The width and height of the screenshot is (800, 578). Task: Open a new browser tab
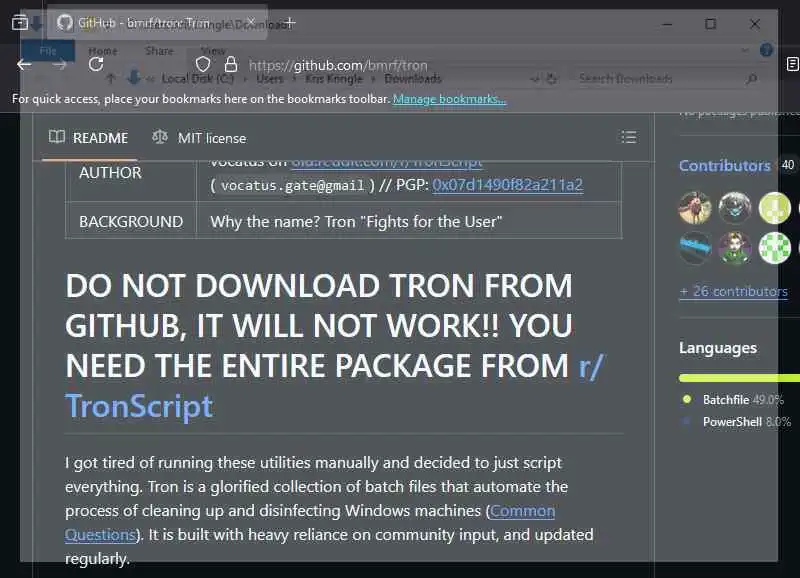coord(289,23)
